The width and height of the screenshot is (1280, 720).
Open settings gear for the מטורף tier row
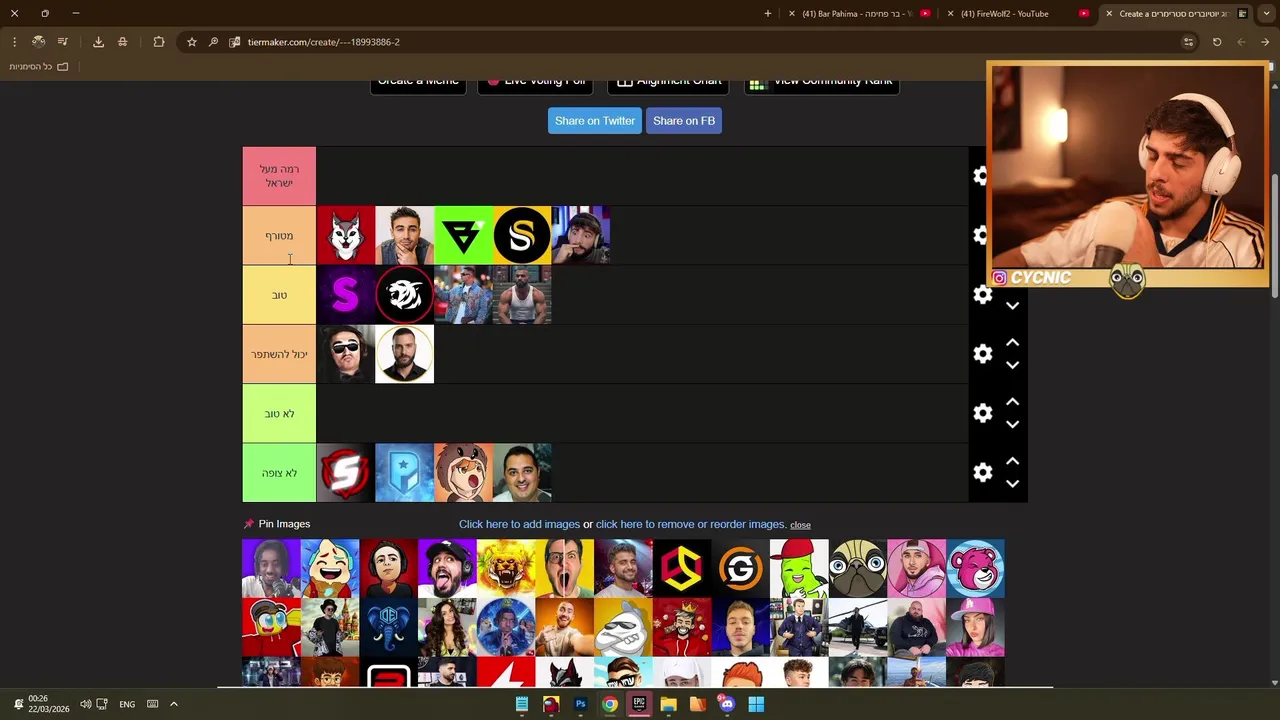(982, 235)
